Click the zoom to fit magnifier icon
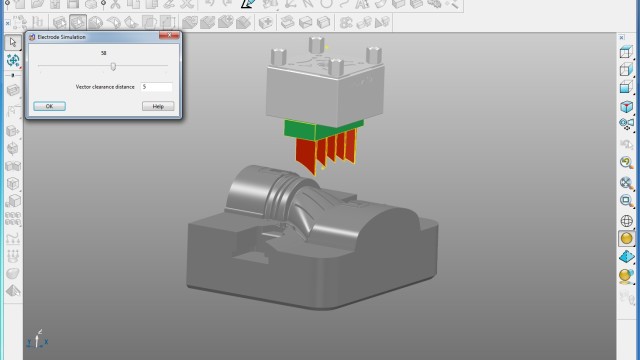This screenshot has height=360, width=640. (626, 182)
